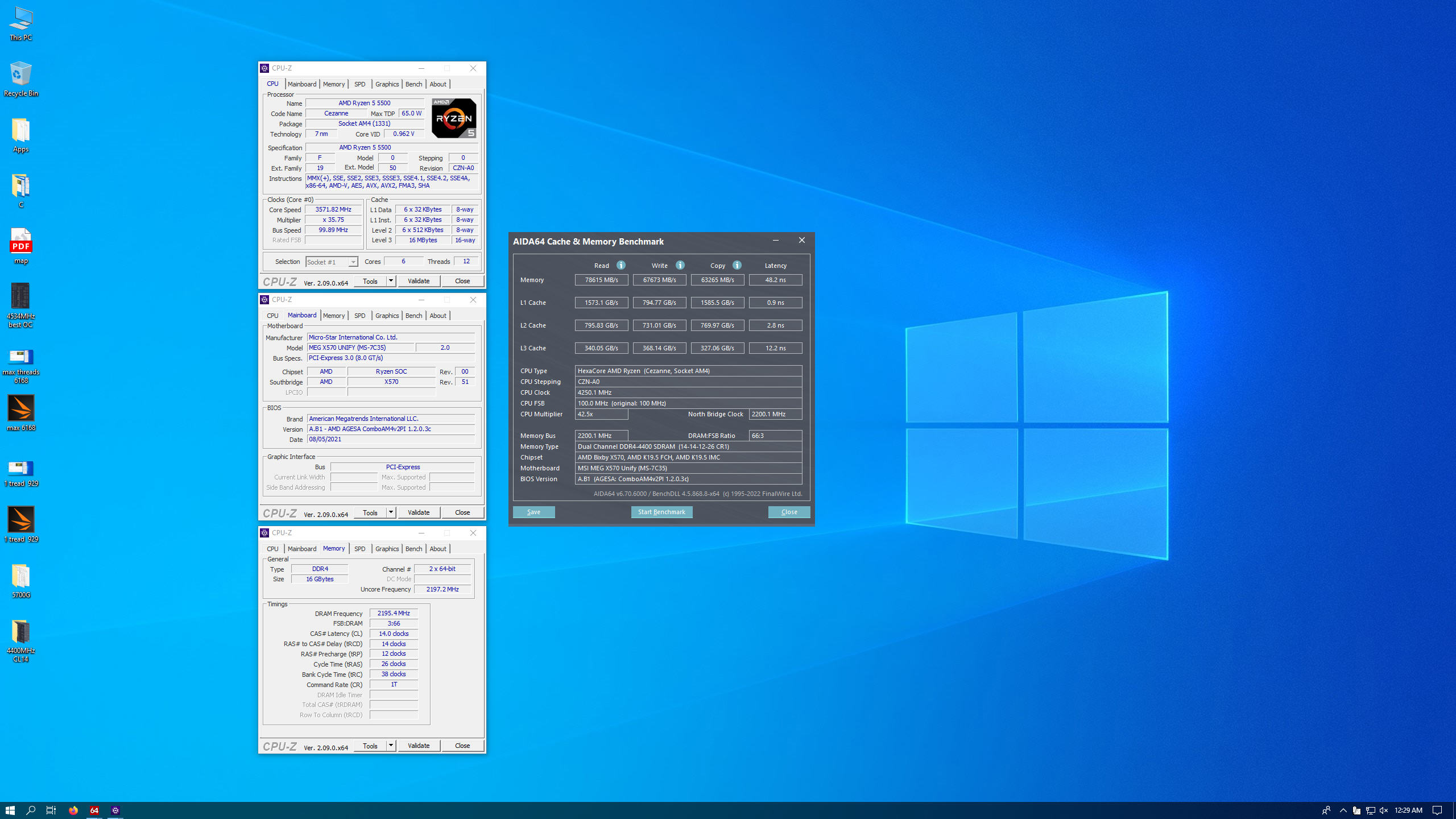
Task: Select Memory tab in top CPU-Z window
Action: 334,84
